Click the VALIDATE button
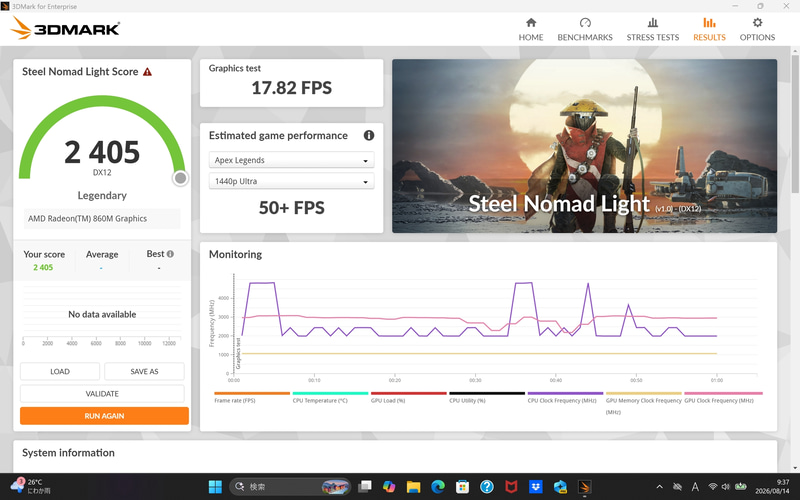 [x=102, y=394]
